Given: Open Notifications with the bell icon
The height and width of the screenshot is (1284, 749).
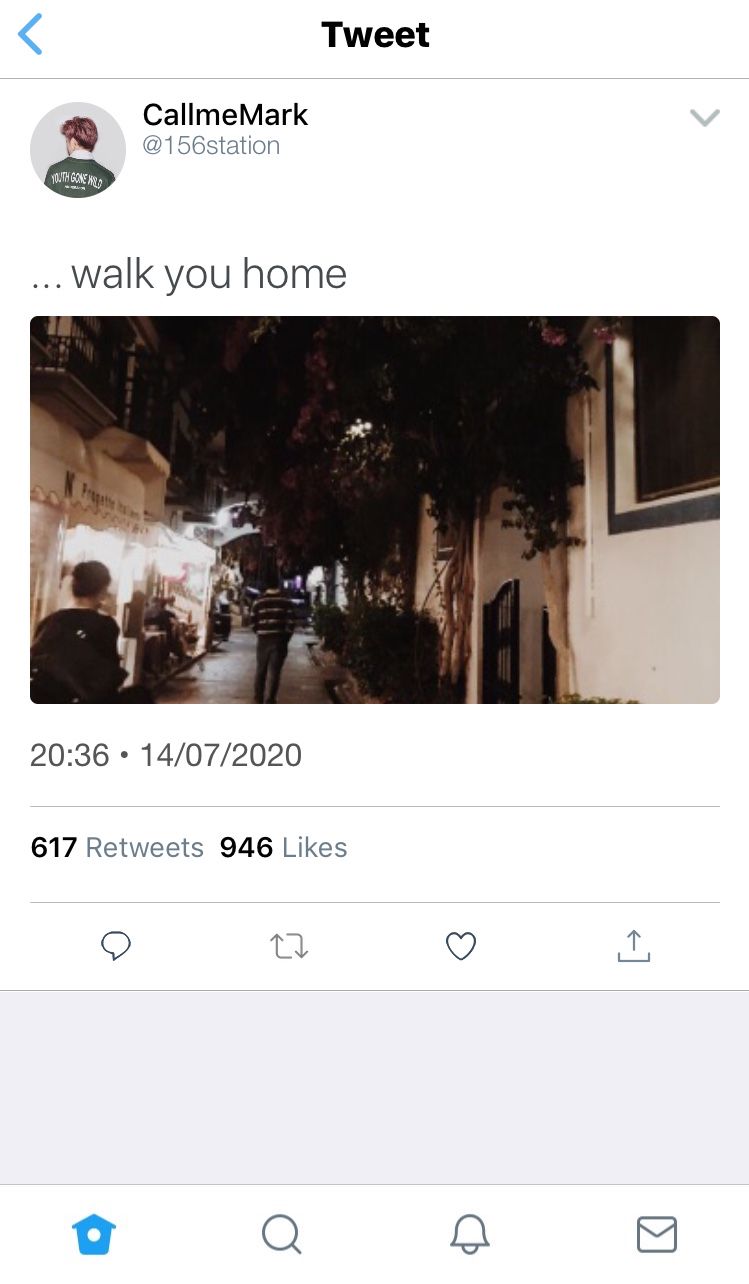Looking at the screenshot, I should 469,1234.
